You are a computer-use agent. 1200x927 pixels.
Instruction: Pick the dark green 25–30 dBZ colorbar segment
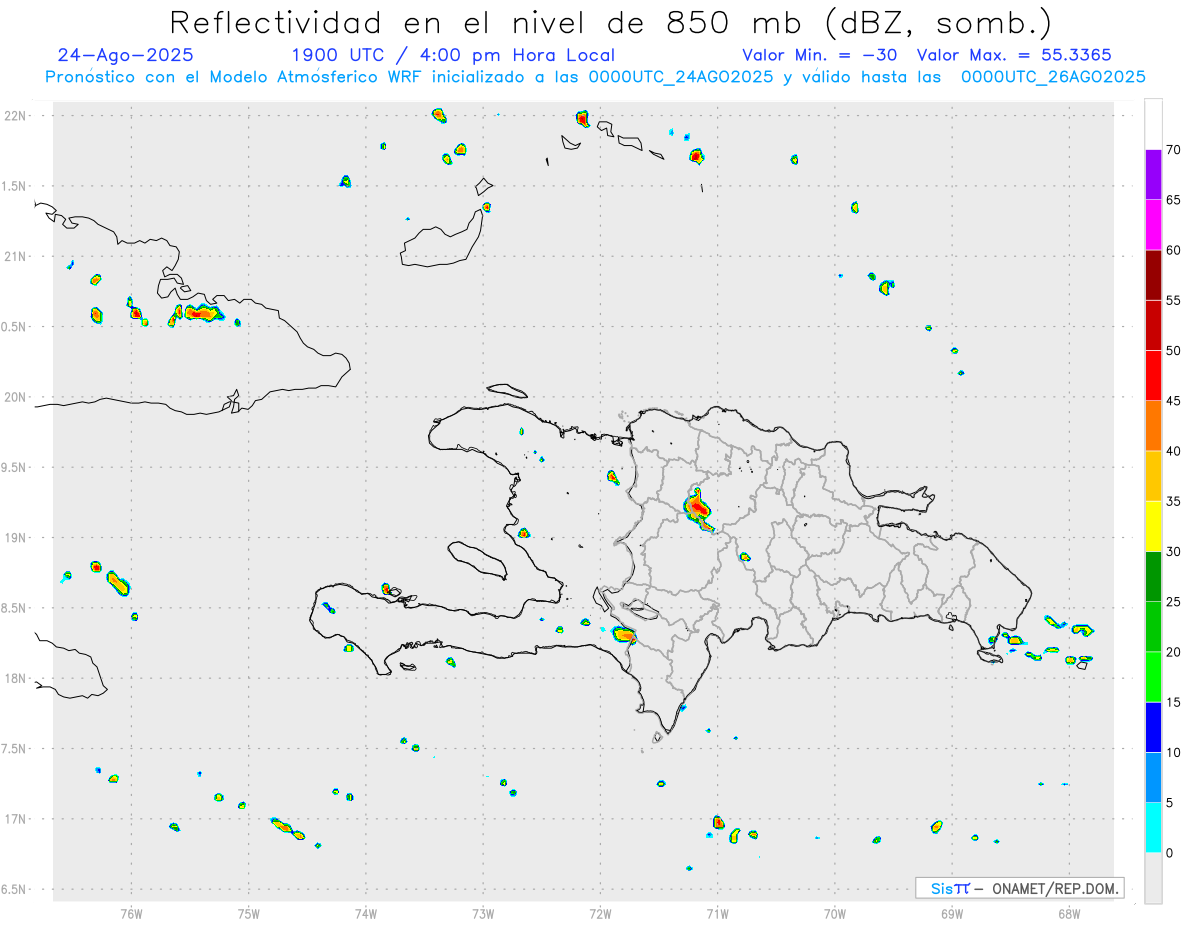[1153, 577]
